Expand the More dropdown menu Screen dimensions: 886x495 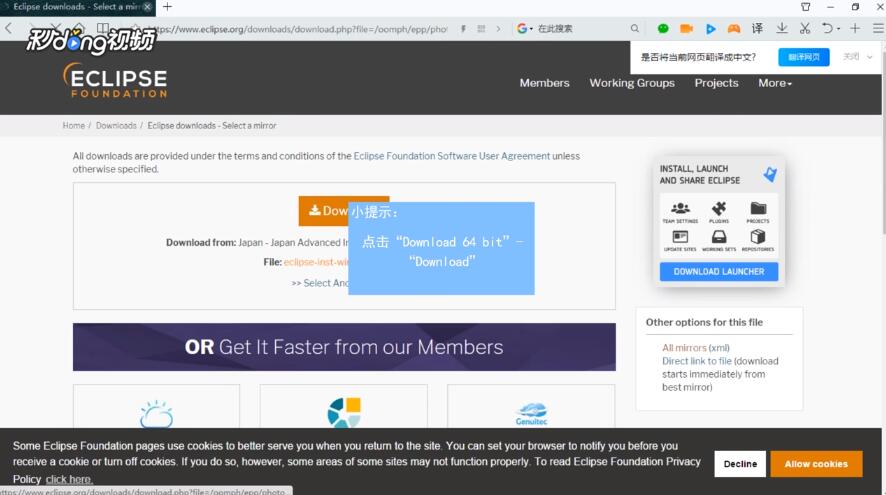coord(775,83)
